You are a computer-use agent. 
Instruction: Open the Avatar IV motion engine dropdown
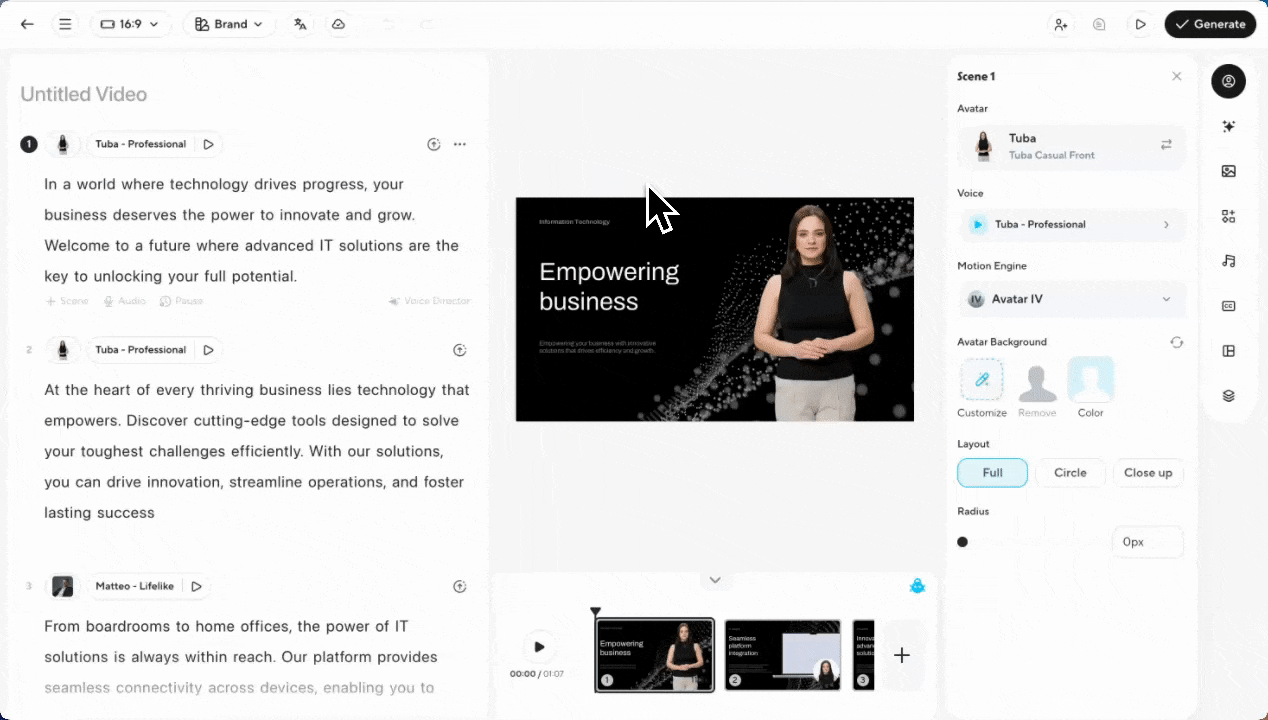pos(1071,299)
